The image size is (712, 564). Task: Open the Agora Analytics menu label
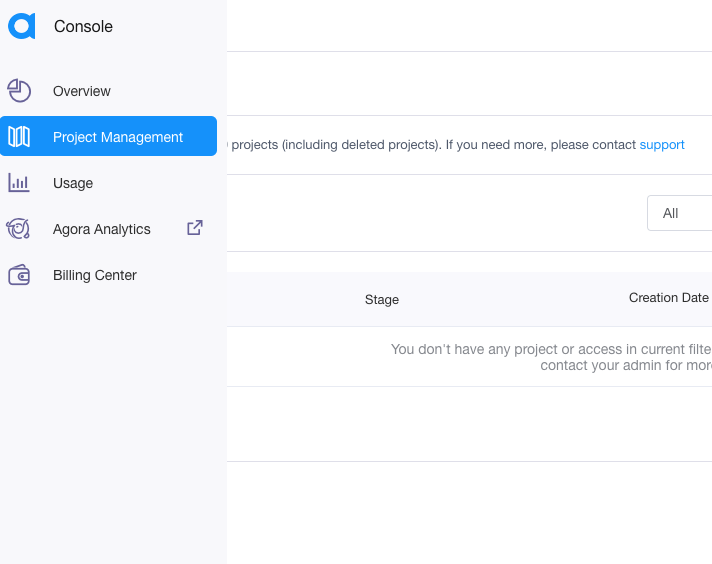102,229
